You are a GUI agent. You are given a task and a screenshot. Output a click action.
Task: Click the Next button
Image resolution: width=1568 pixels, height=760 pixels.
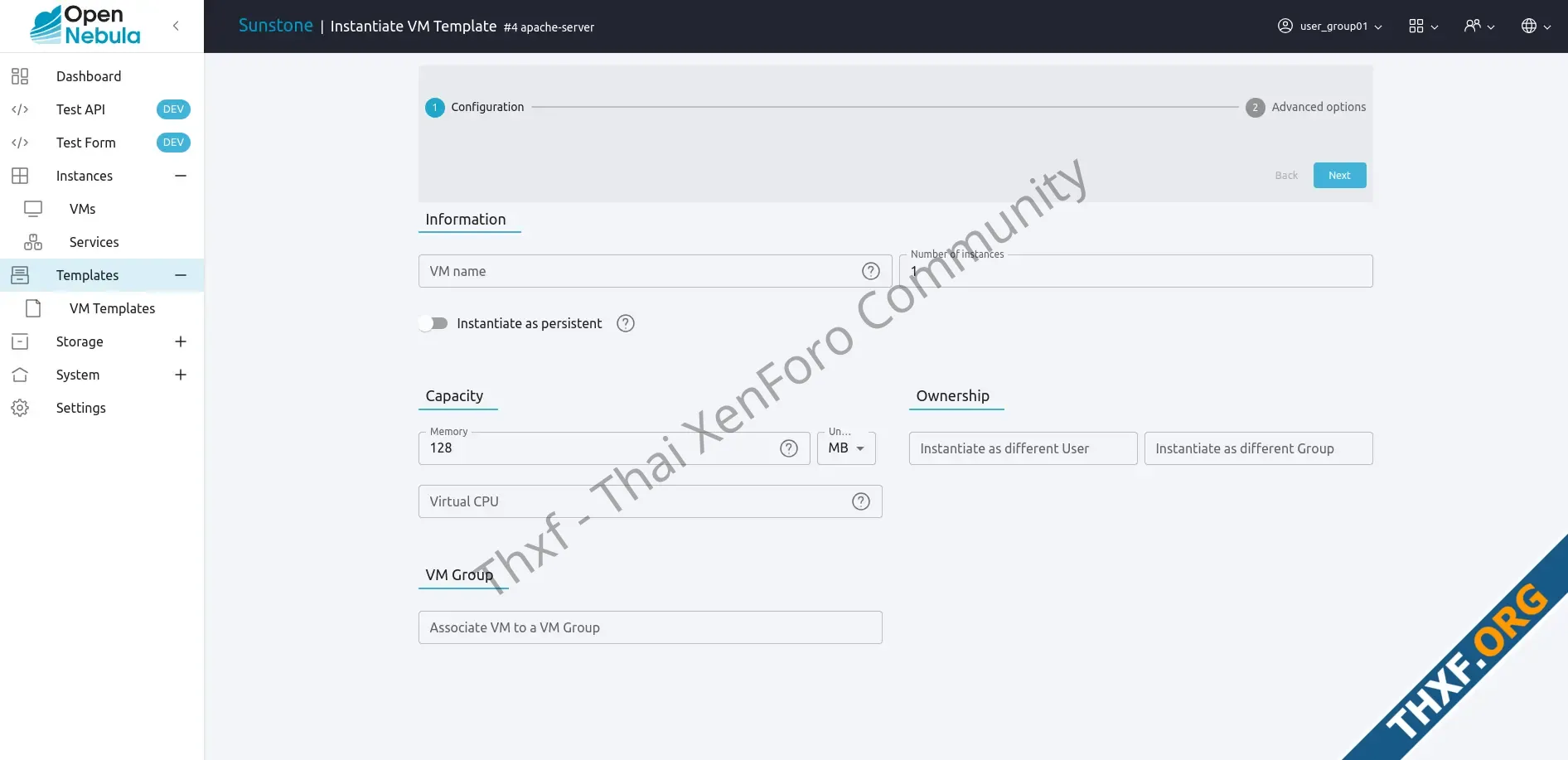point(1339,175)
